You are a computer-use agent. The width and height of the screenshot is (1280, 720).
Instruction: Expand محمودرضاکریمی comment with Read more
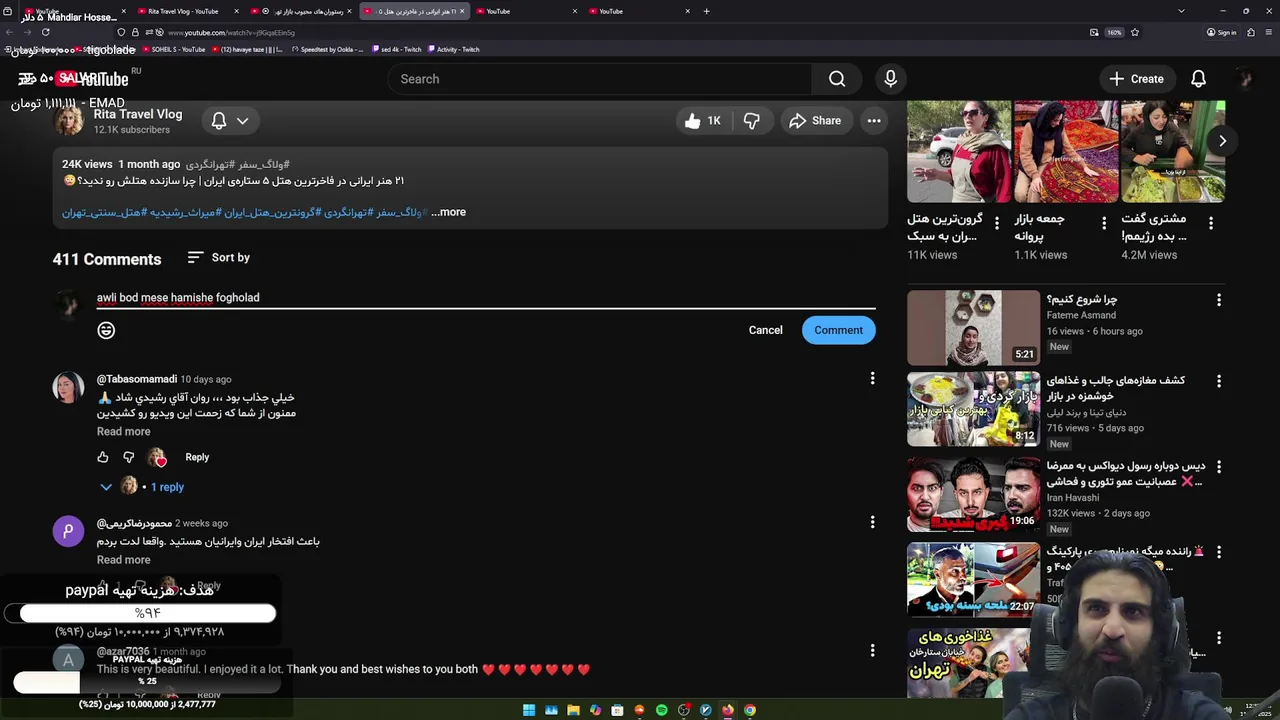click(x=123, y=560)
